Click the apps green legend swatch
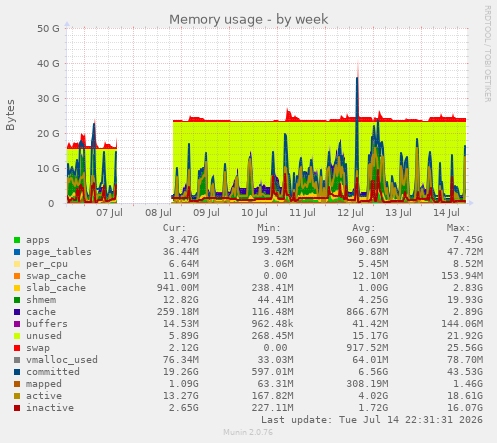 click(17, 240)
